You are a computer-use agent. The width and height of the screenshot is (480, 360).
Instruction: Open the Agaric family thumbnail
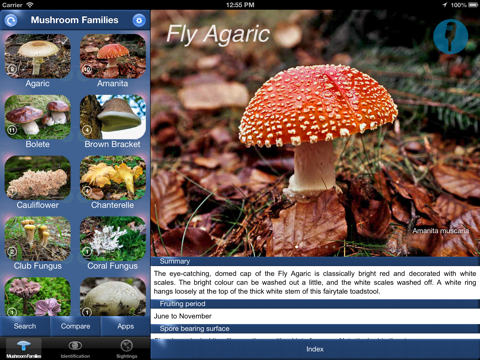coord(38,56)
